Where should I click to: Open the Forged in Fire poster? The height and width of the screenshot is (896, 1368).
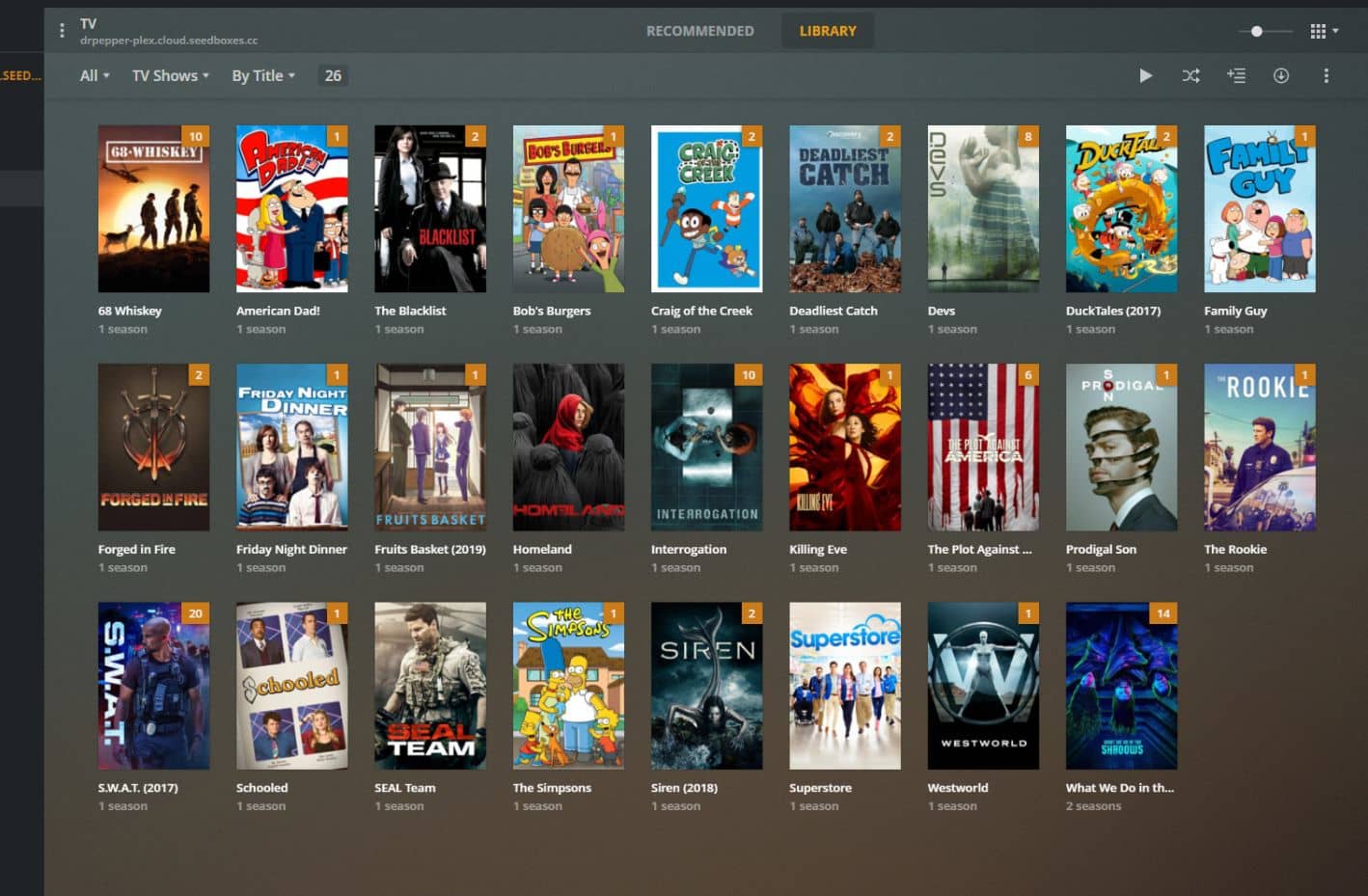pos(153,447)
